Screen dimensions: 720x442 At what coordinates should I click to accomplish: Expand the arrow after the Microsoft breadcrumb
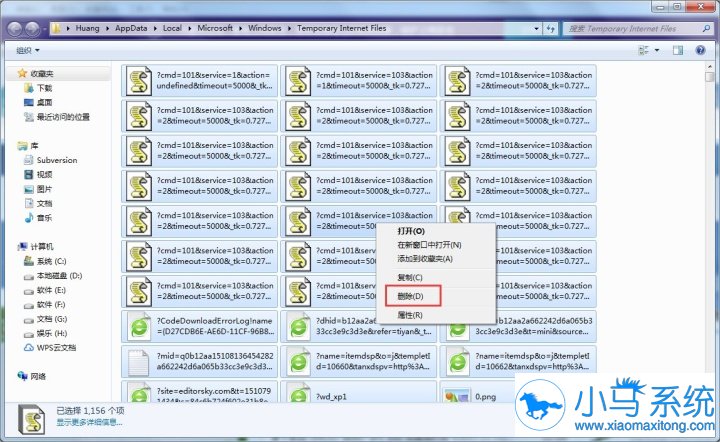(x=241, y=28)
